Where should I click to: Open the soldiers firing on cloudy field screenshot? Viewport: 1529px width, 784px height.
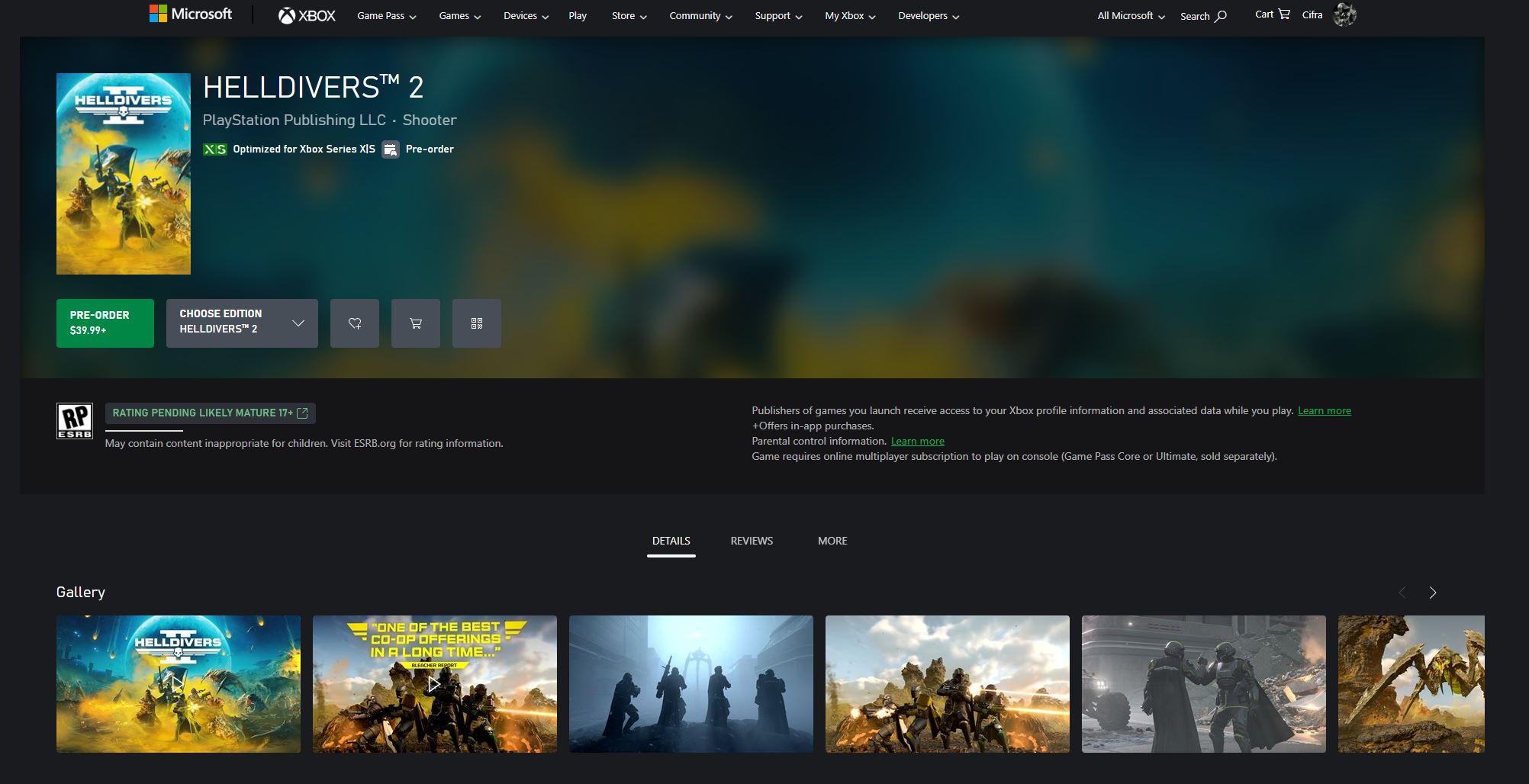(948, 684)
